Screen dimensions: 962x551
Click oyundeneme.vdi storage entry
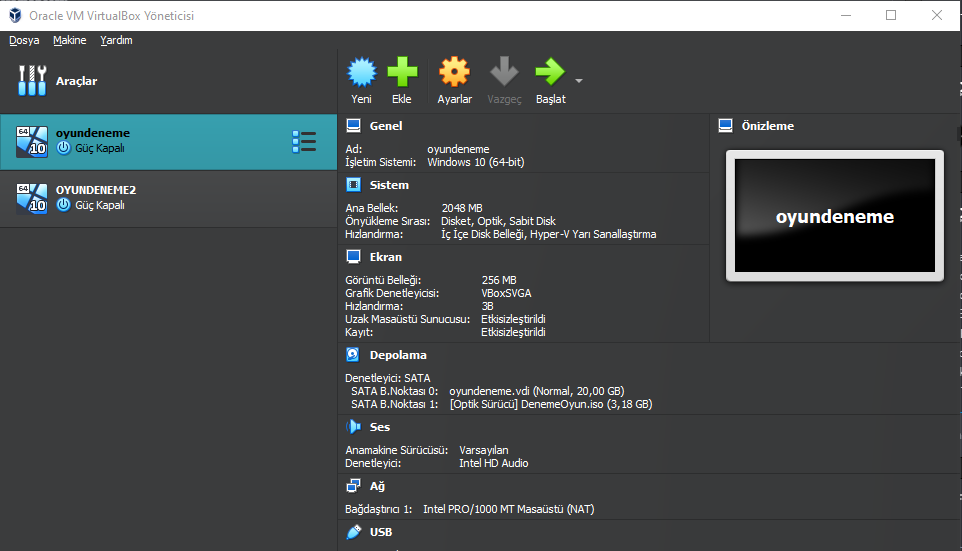(537, 391)
